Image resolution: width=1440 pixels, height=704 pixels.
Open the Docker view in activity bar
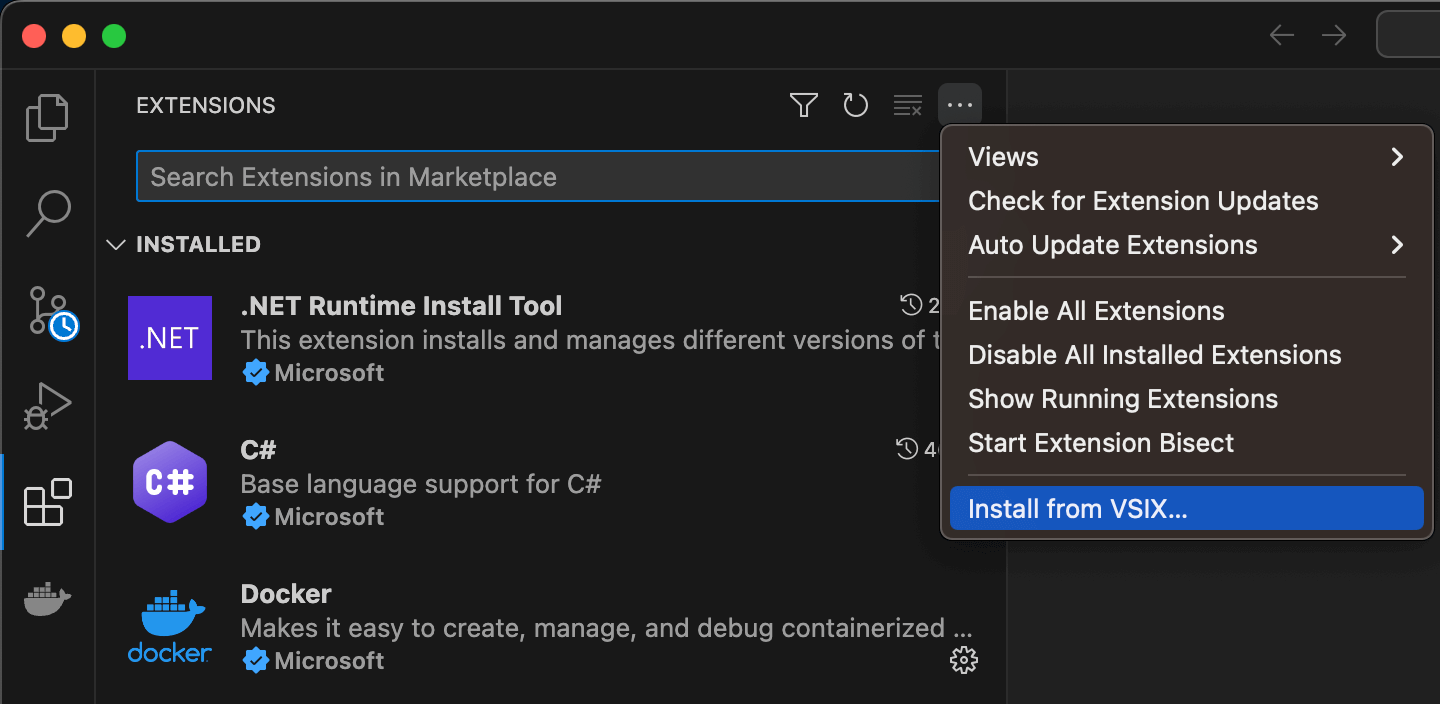point(47,600)
